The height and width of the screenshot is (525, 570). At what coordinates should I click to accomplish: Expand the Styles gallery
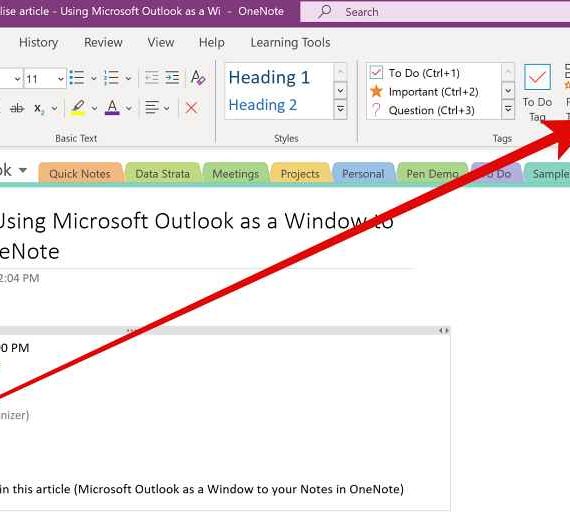(341, 109)
